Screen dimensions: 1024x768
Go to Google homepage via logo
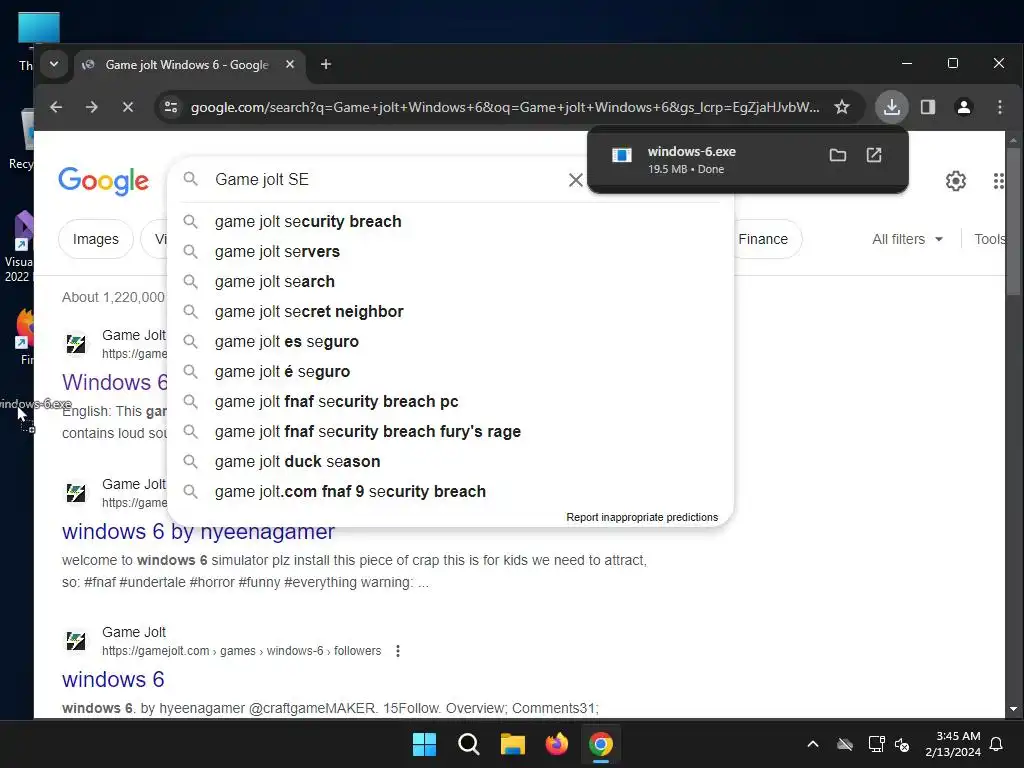click(x=103, y=181)
